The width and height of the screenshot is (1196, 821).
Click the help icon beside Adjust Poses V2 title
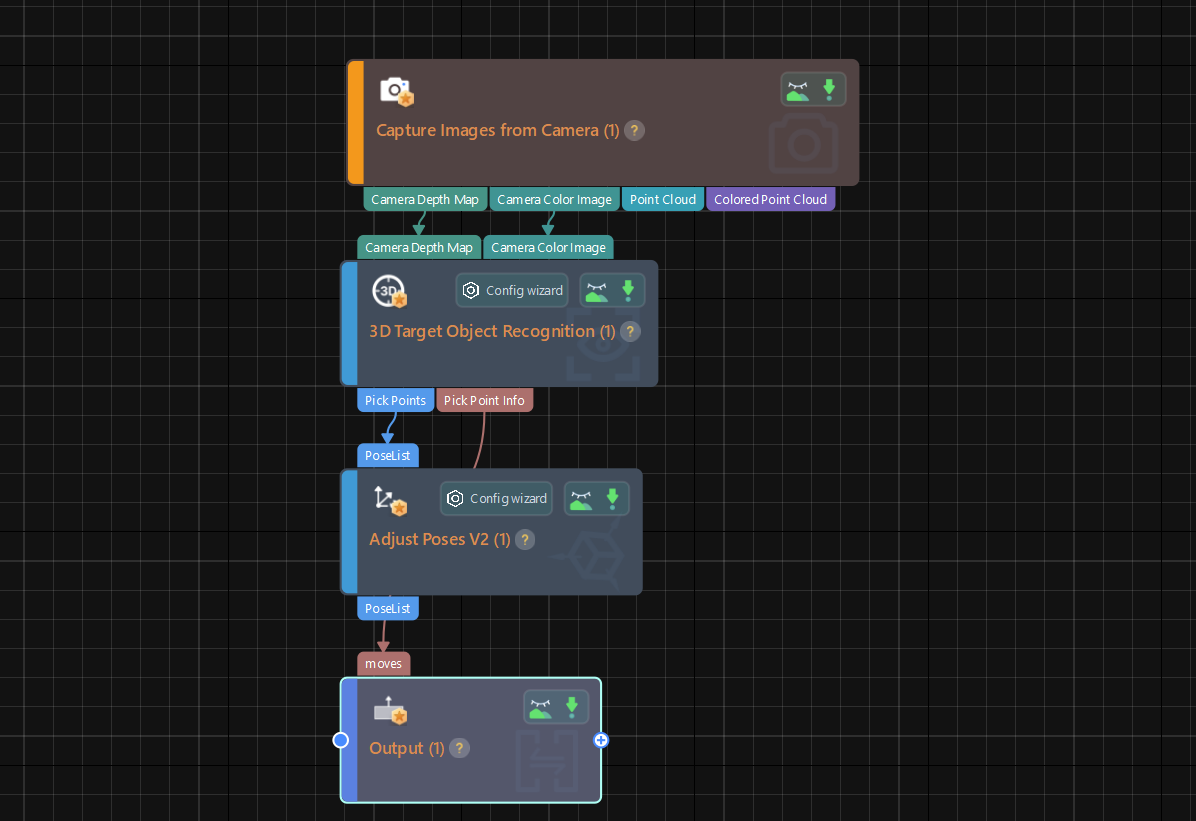(x=525, y=539)
